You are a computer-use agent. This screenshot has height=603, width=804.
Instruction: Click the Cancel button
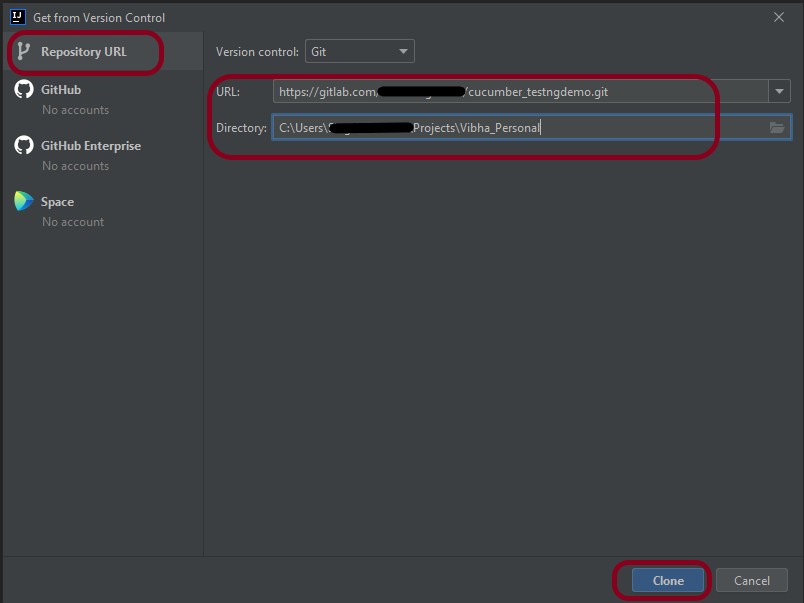752,580
